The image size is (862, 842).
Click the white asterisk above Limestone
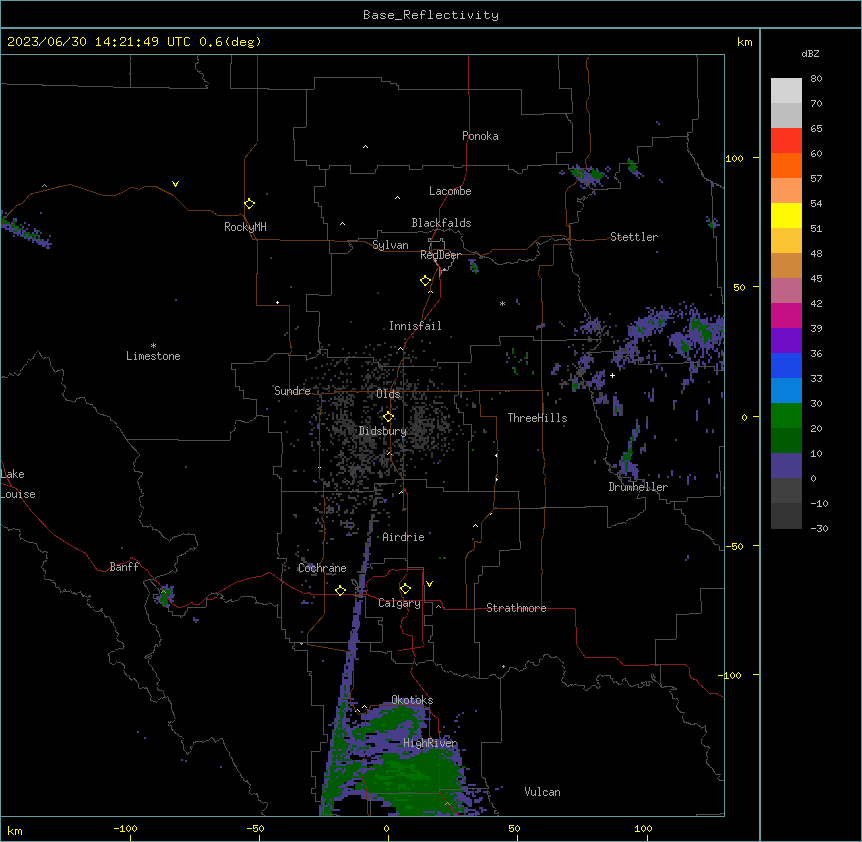(153, 346)
